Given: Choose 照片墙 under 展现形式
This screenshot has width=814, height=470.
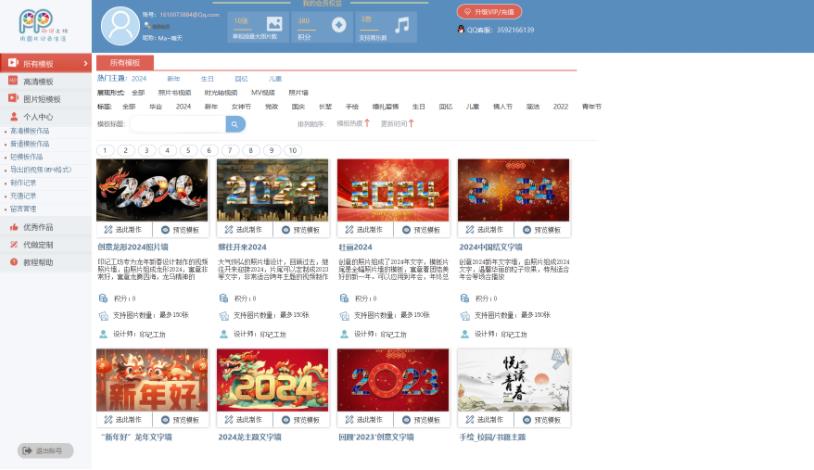Looking at the screenshot, I should point(298,92).
